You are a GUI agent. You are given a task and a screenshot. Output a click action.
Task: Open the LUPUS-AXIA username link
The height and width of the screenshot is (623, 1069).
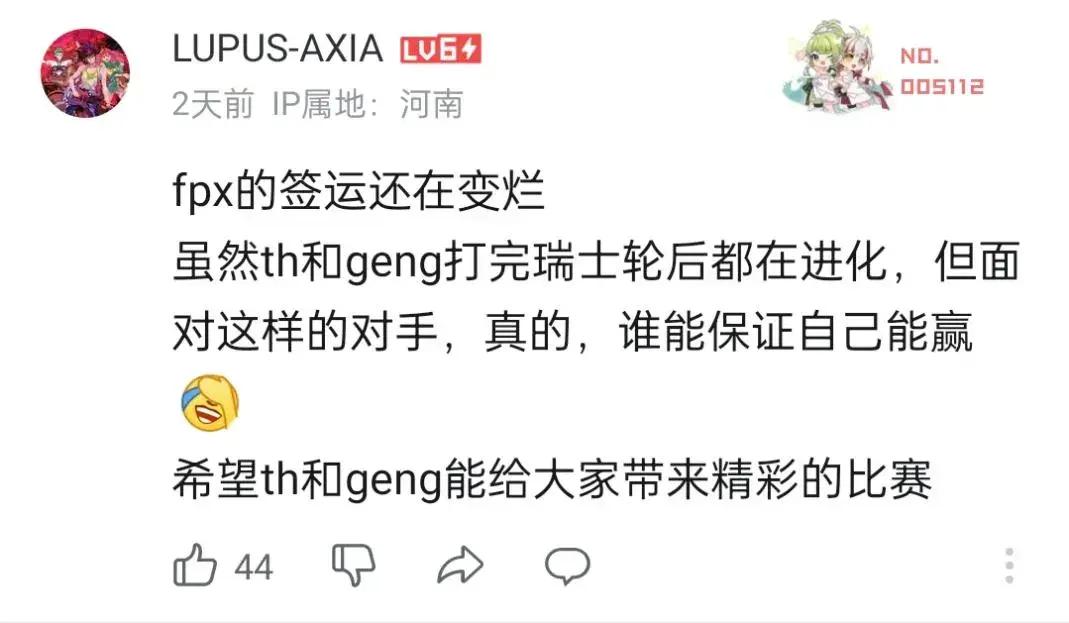[277, 49]
